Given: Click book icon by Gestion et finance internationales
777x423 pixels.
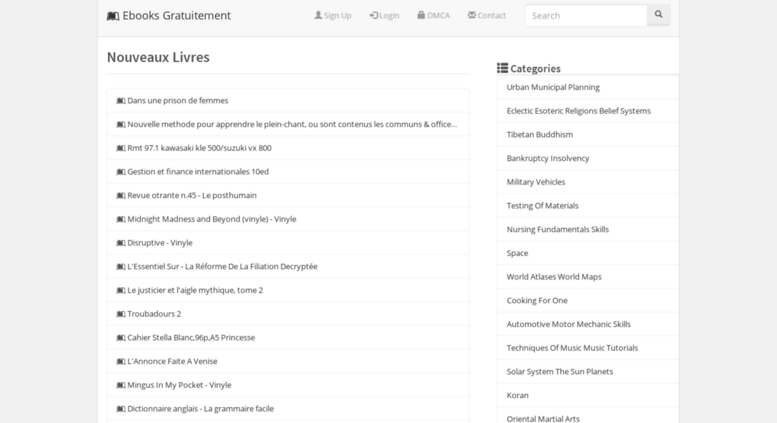Looking at the screenshot, I should click(x=121, y=172).
